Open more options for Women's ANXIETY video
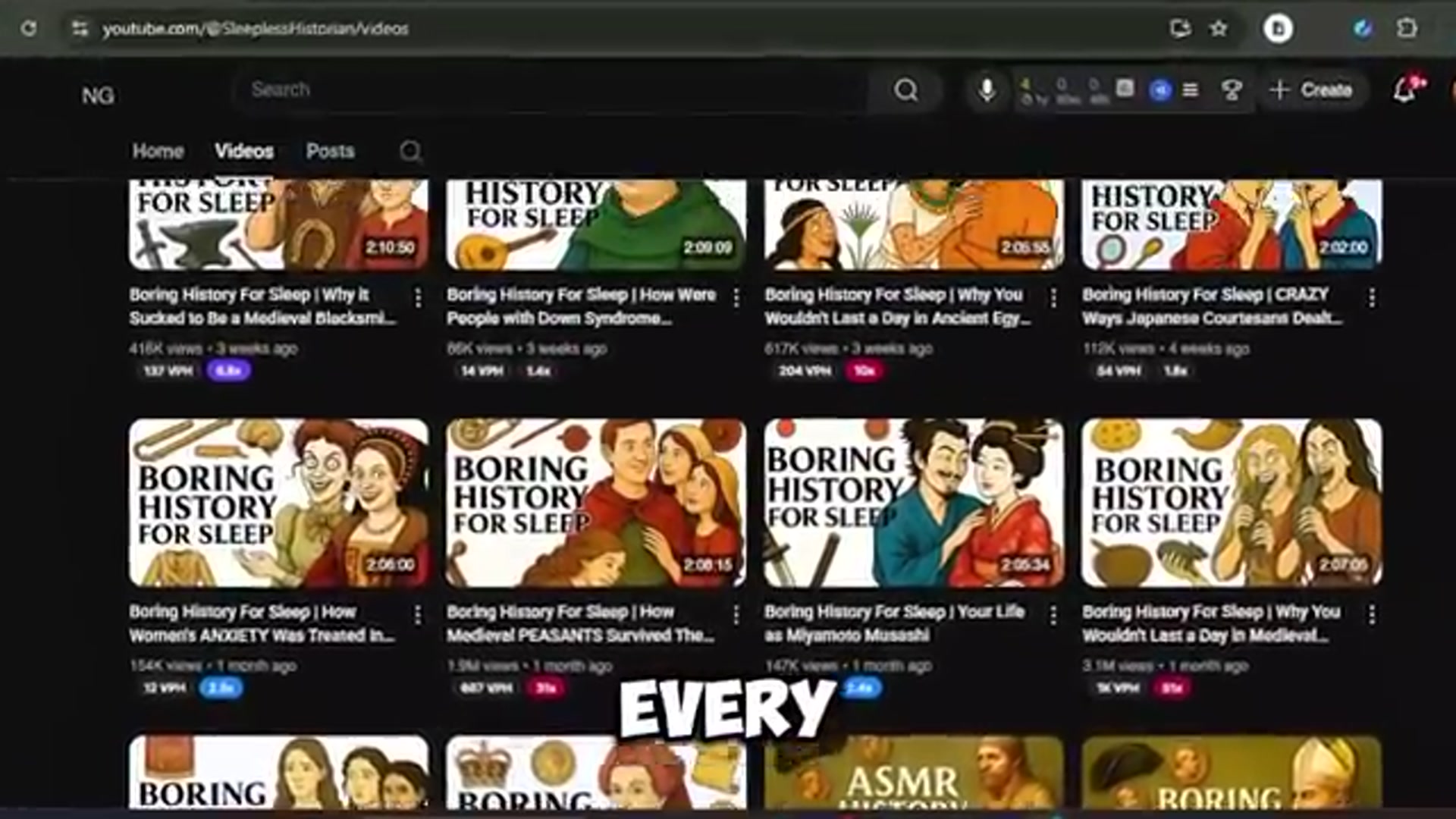 coord(418,614)
